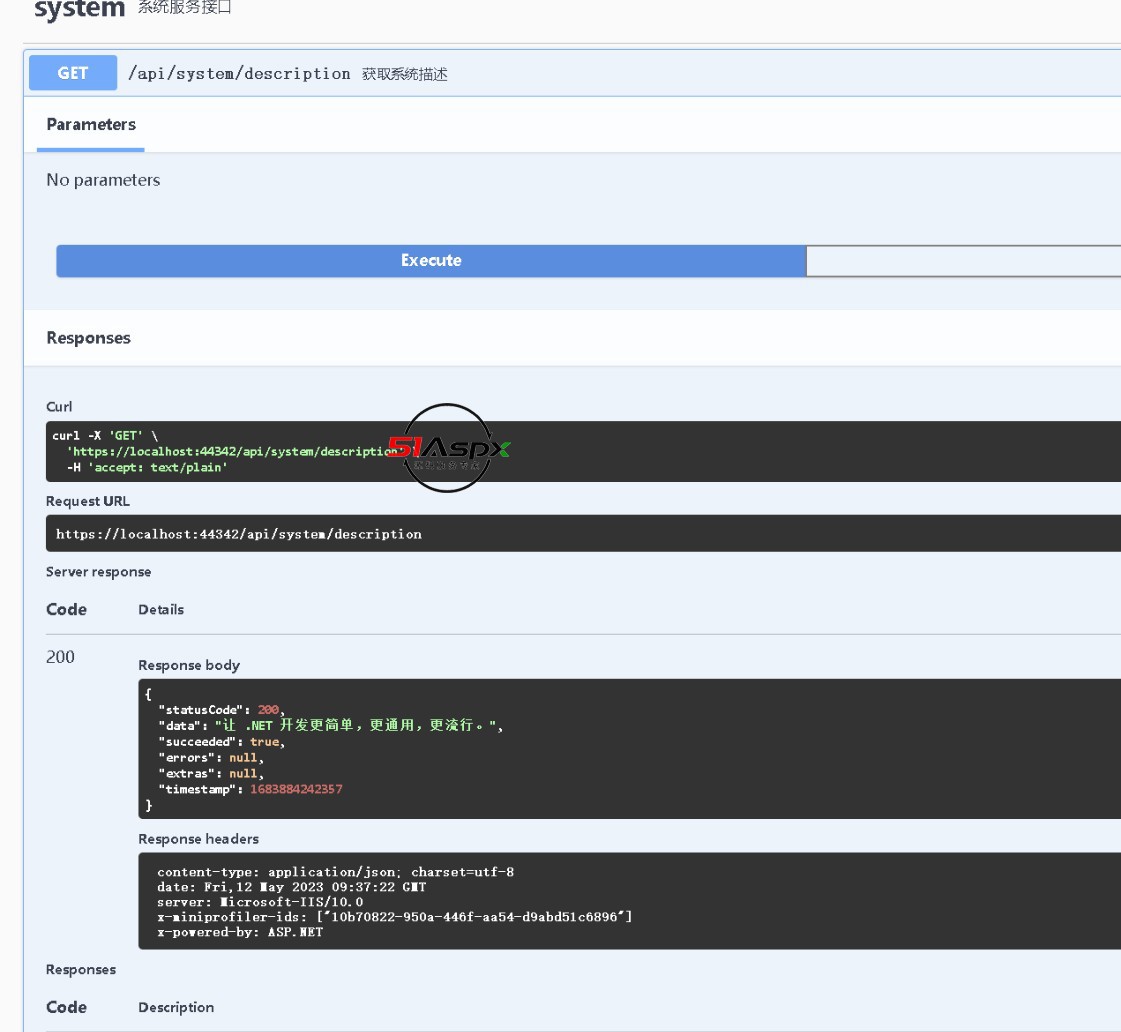Click the content-type response header line
This screenshot has width=1121, height=1032.
click(335, 872)
